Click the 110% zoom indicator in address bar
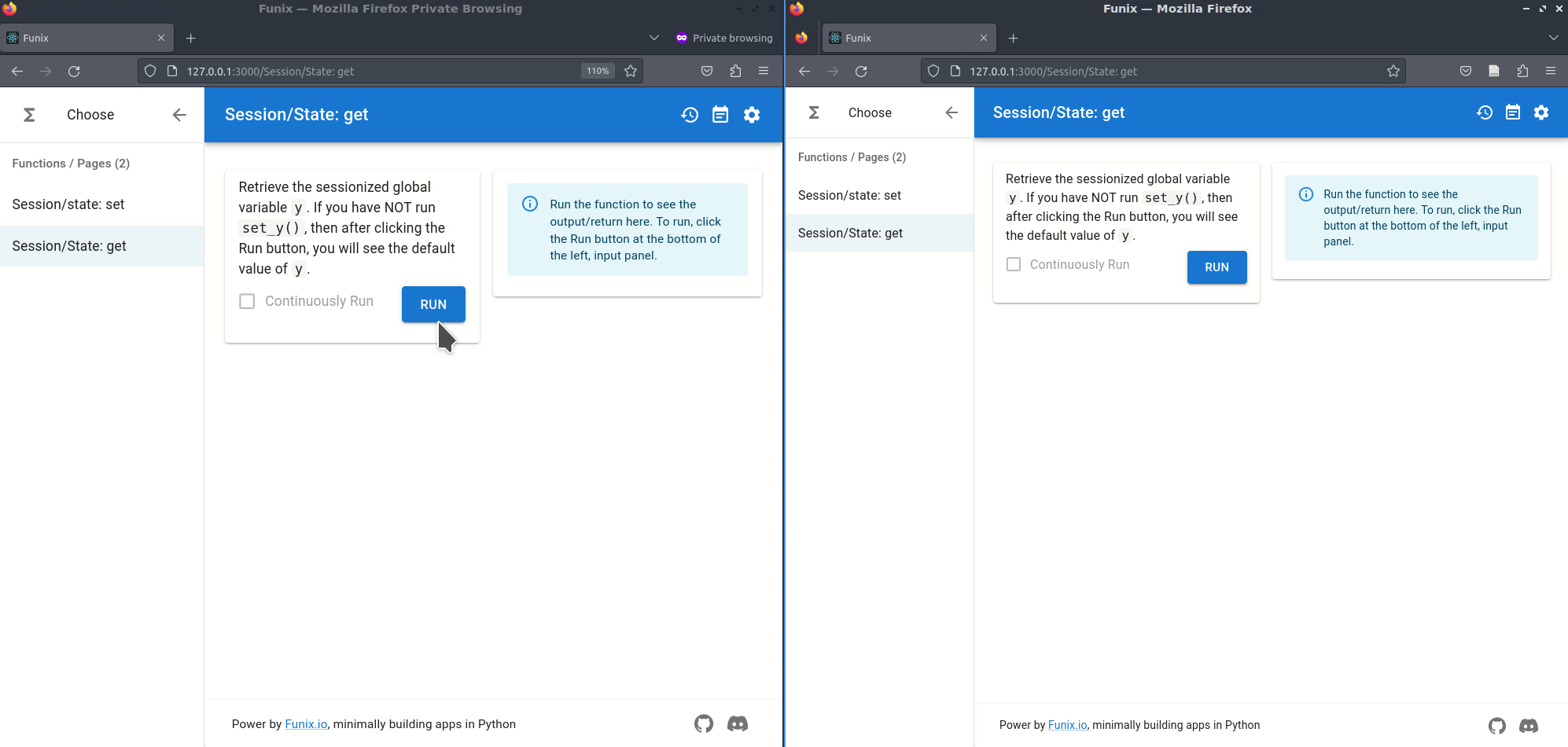 [x=598, y=72]
